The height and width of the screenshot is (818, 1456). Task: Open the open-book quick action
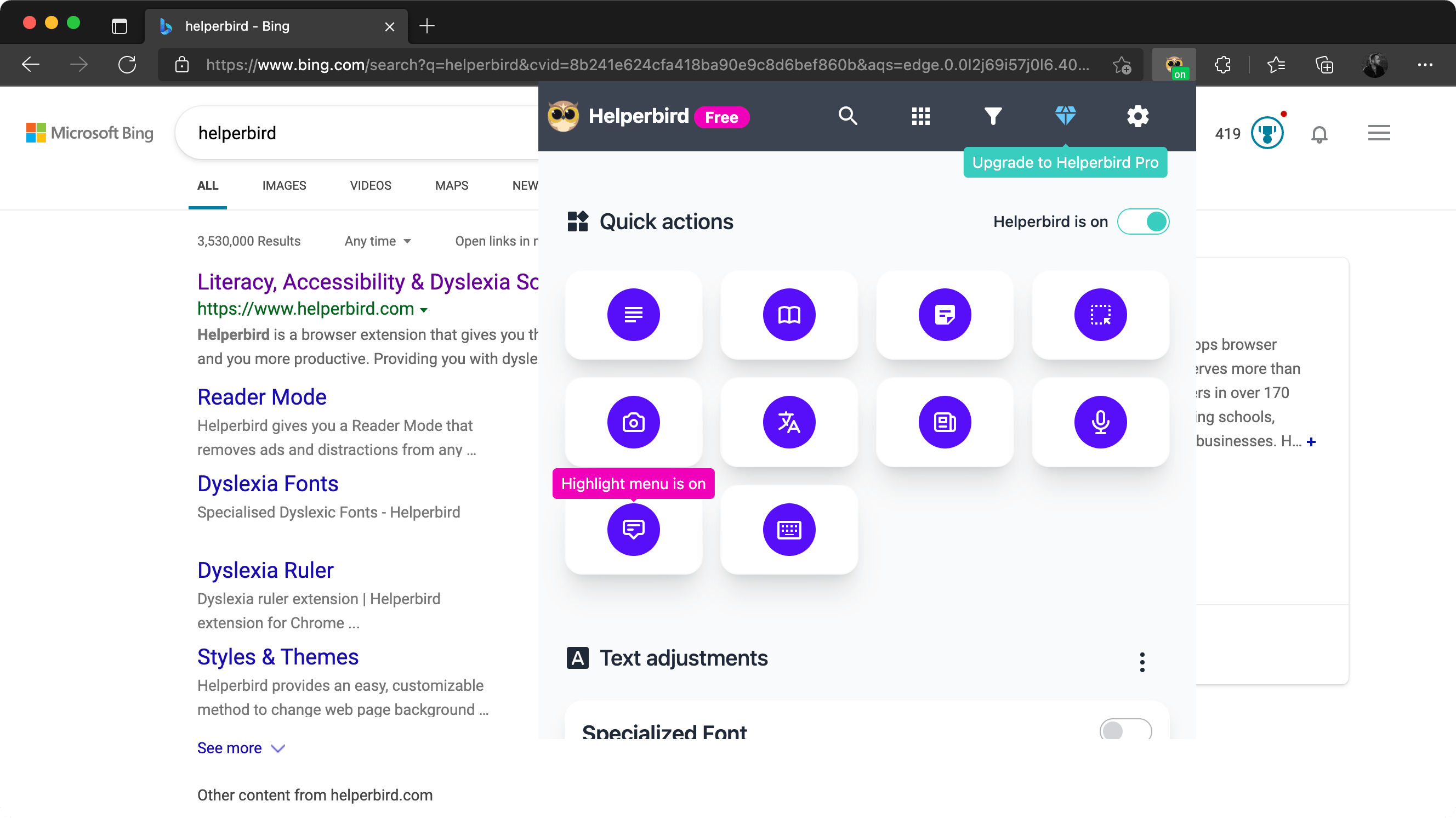(x=788, y=315)
